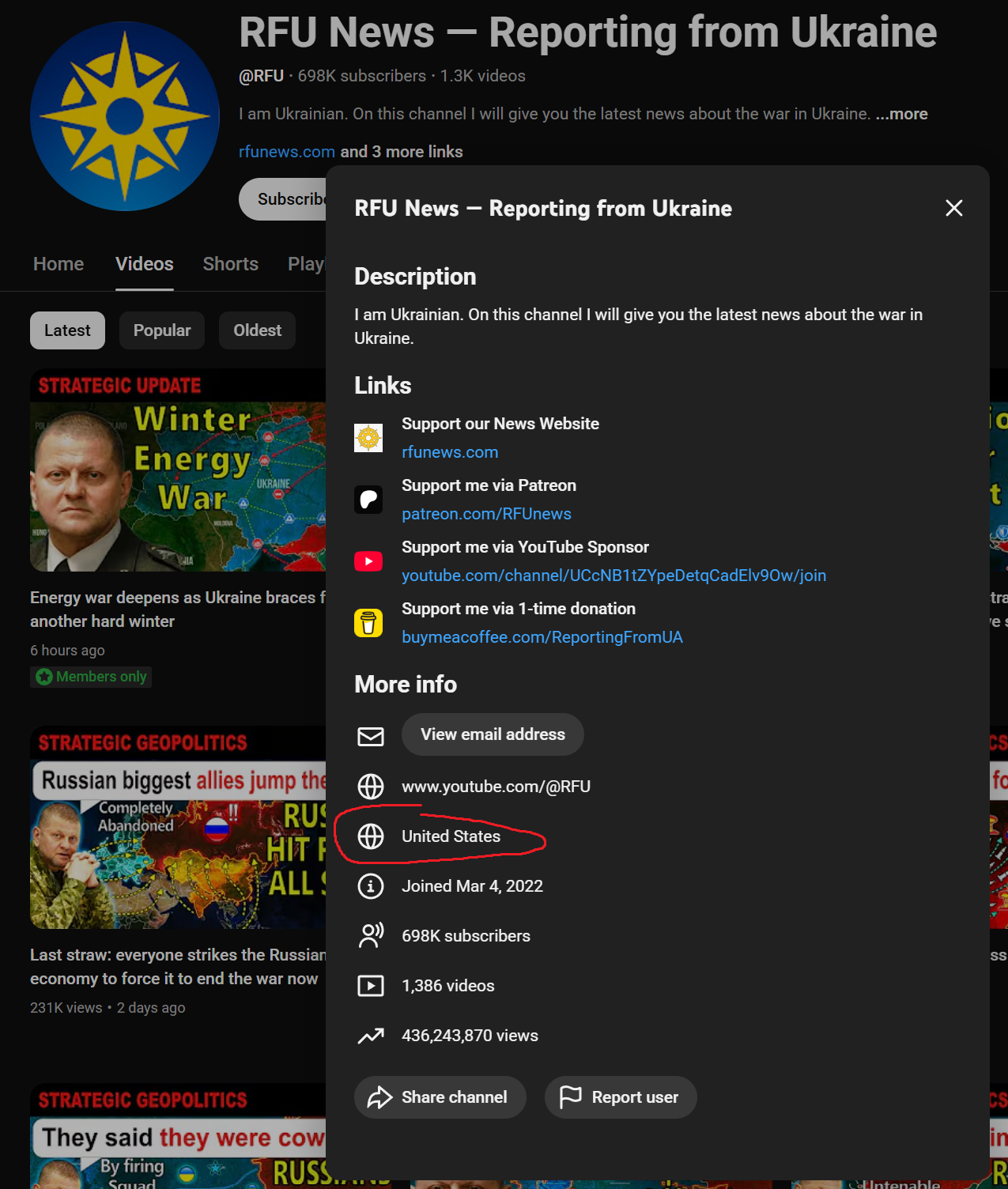The image size is (1008, 1189).
Task: Click 'Joined Mar 4, 2022' text
Action: tap(472, 886)
